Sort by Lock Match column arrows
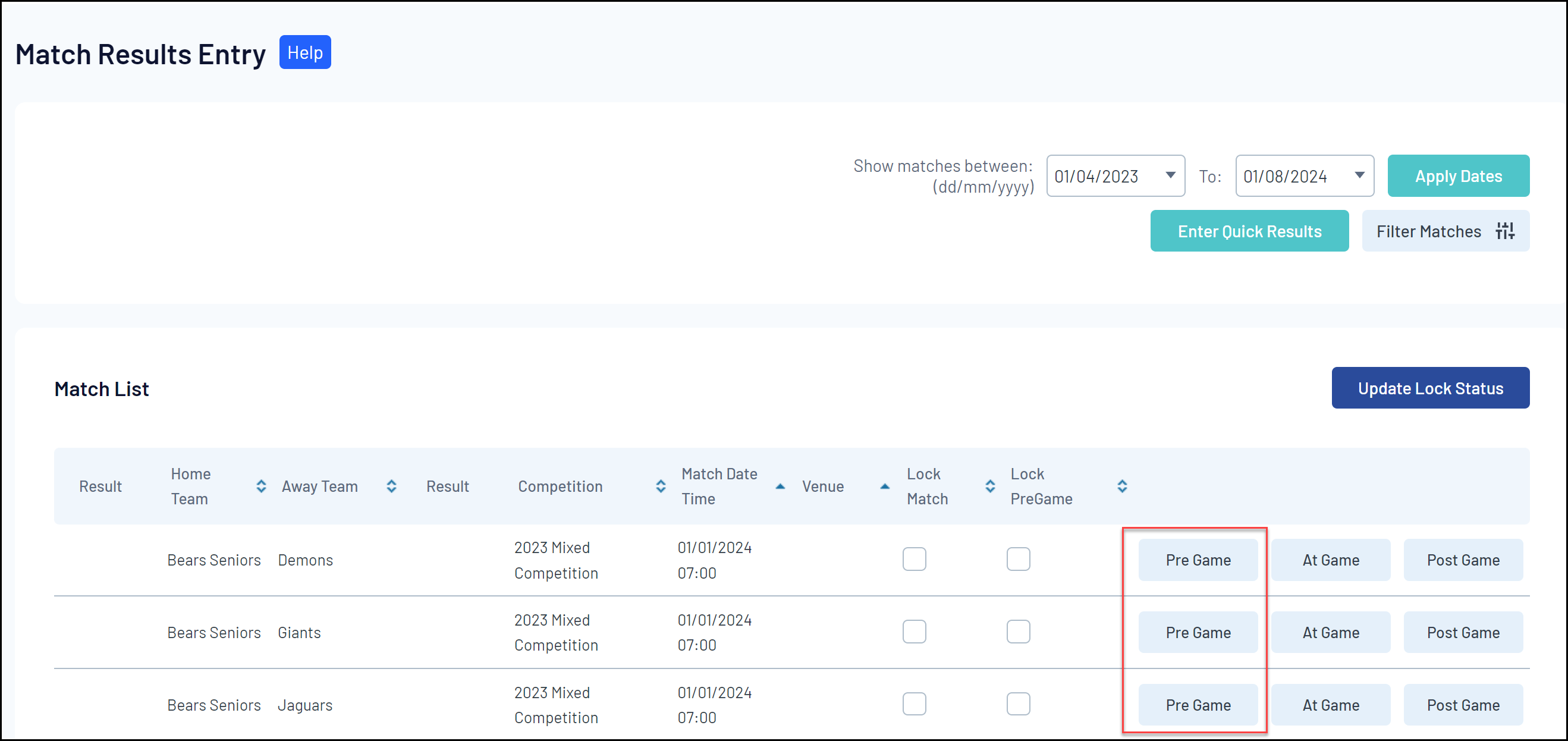Image resolution: width=1568 pixels, height=741 pixels. pos(990,486)
